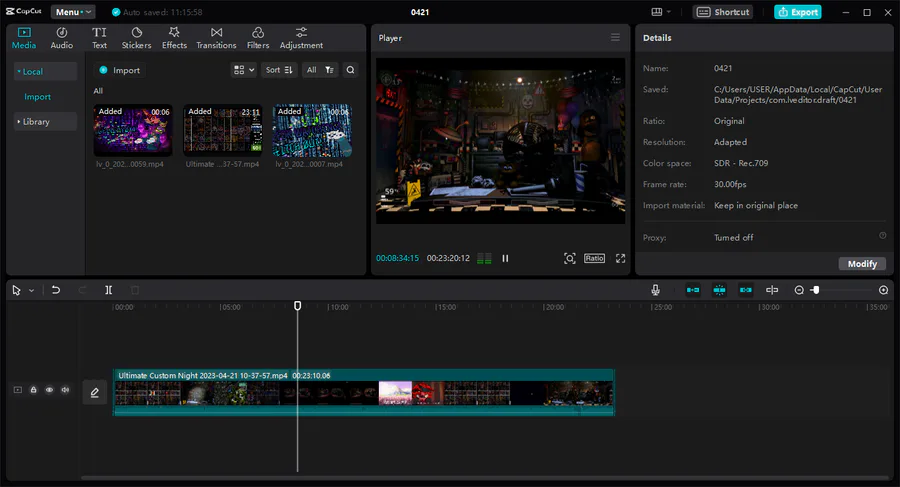This screenshot has height=487, width=900.
Task: Select the lv_0_202...0059.mp4 thumbnail
Action: click(x=133, y=130)
